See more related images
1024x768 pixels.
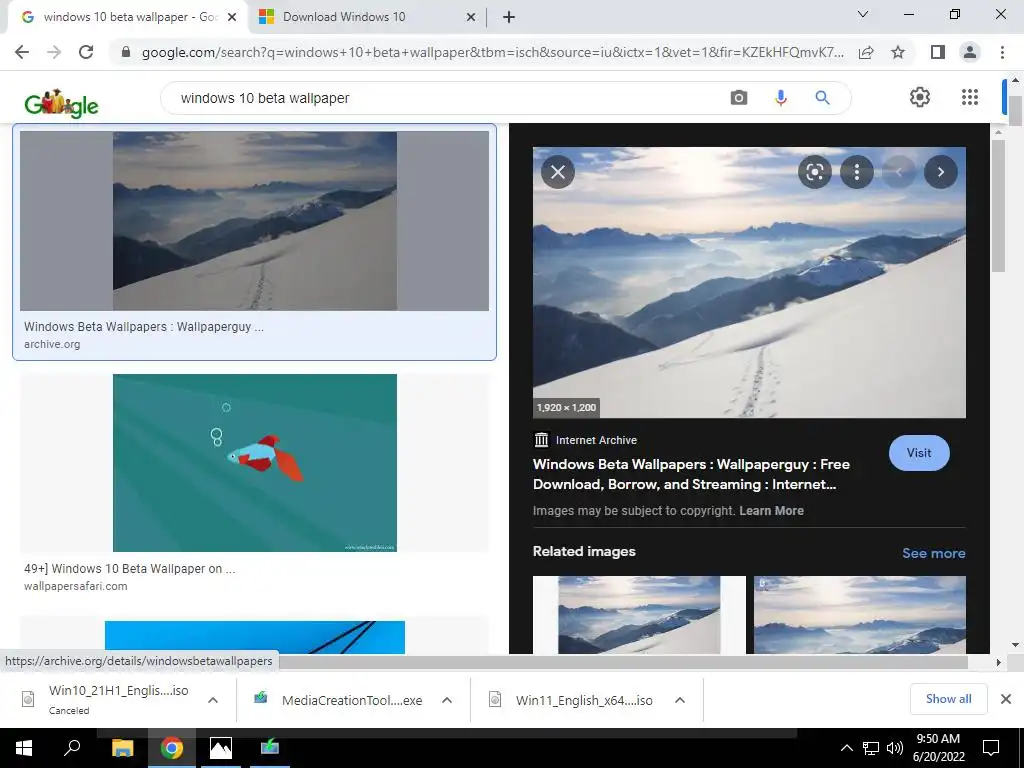pos(933,553)
